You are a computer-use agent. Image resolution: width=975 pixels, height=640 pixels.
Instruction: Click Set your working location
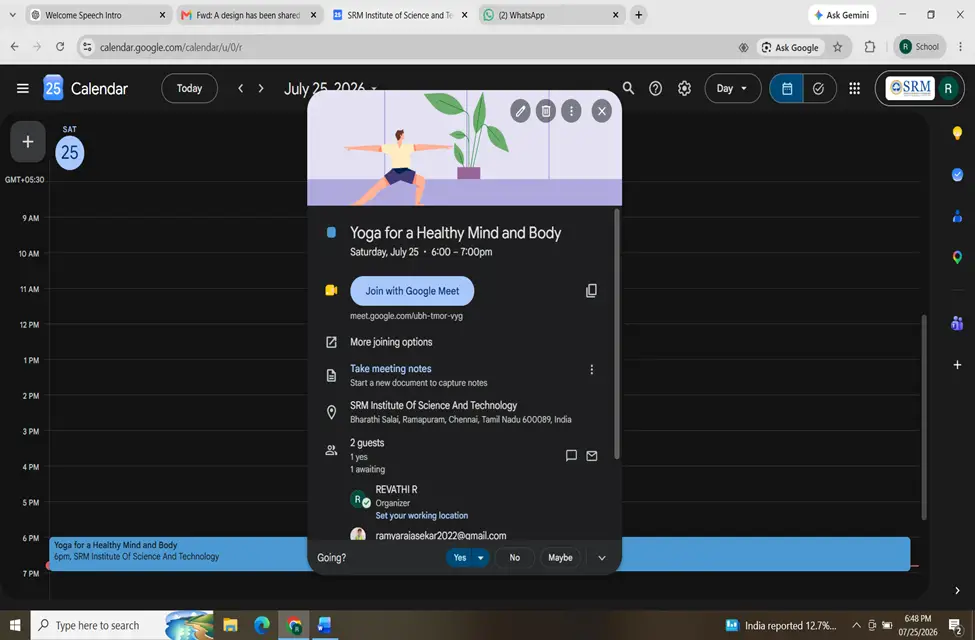pos(422,516)
